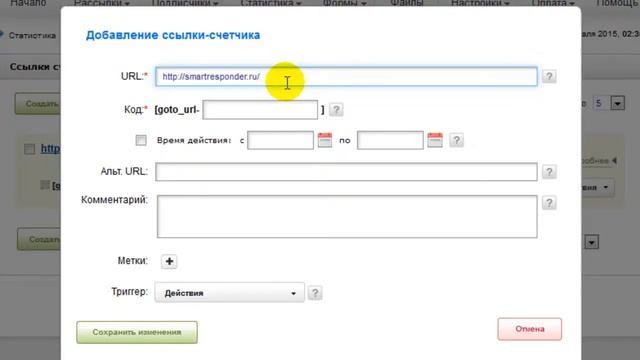
Task: Click the lower Создать button behind the dialog
Action: (x=39, y=239)
